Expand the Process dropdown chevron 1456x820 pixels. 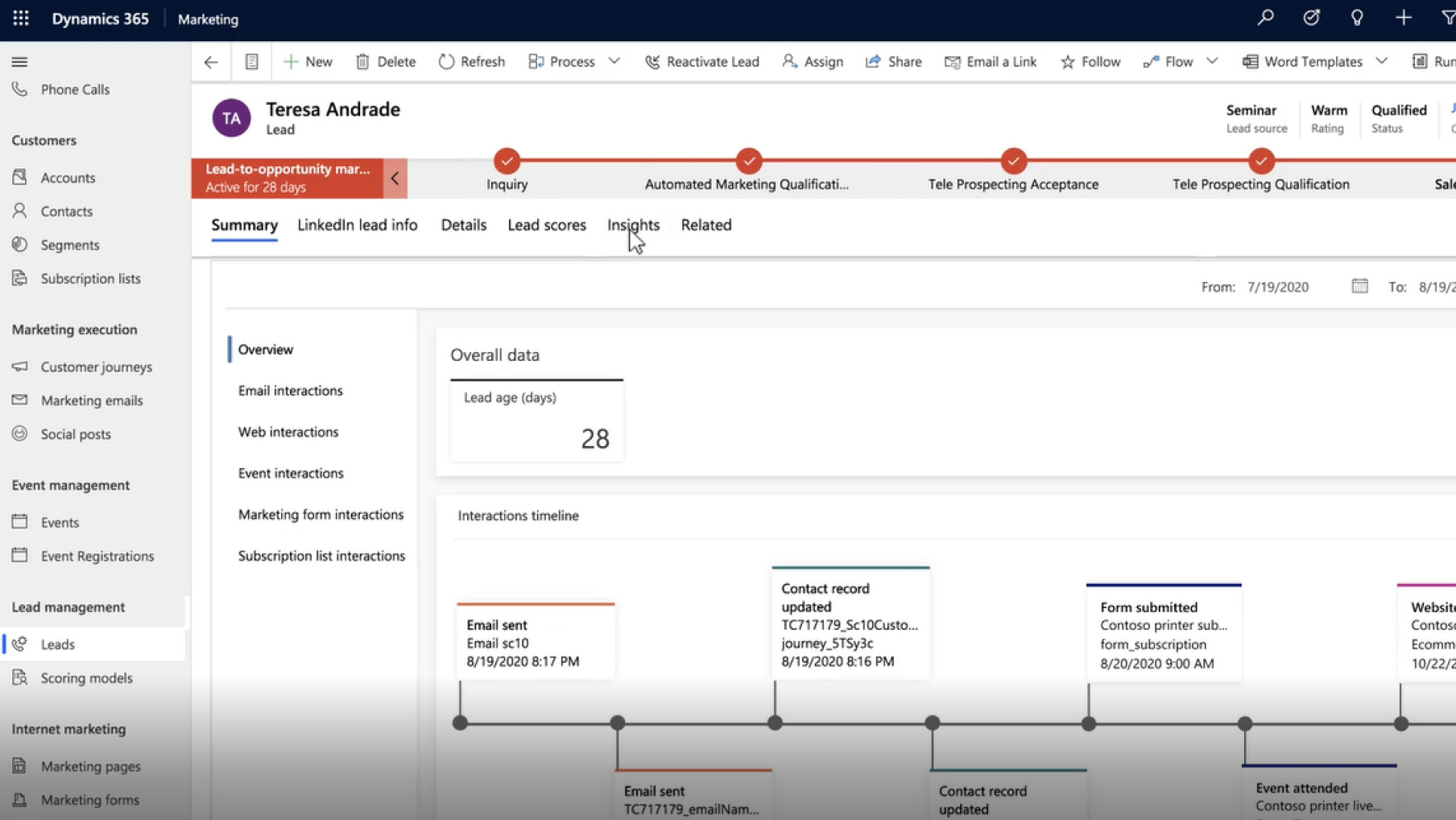tap(614, 62)
